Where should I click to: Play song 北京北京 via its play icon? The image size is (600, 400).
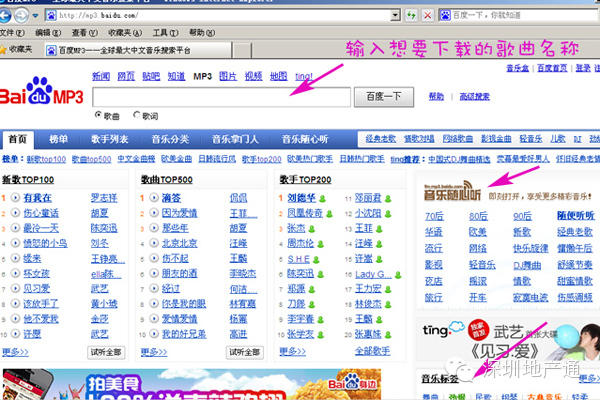click(154, 243)
